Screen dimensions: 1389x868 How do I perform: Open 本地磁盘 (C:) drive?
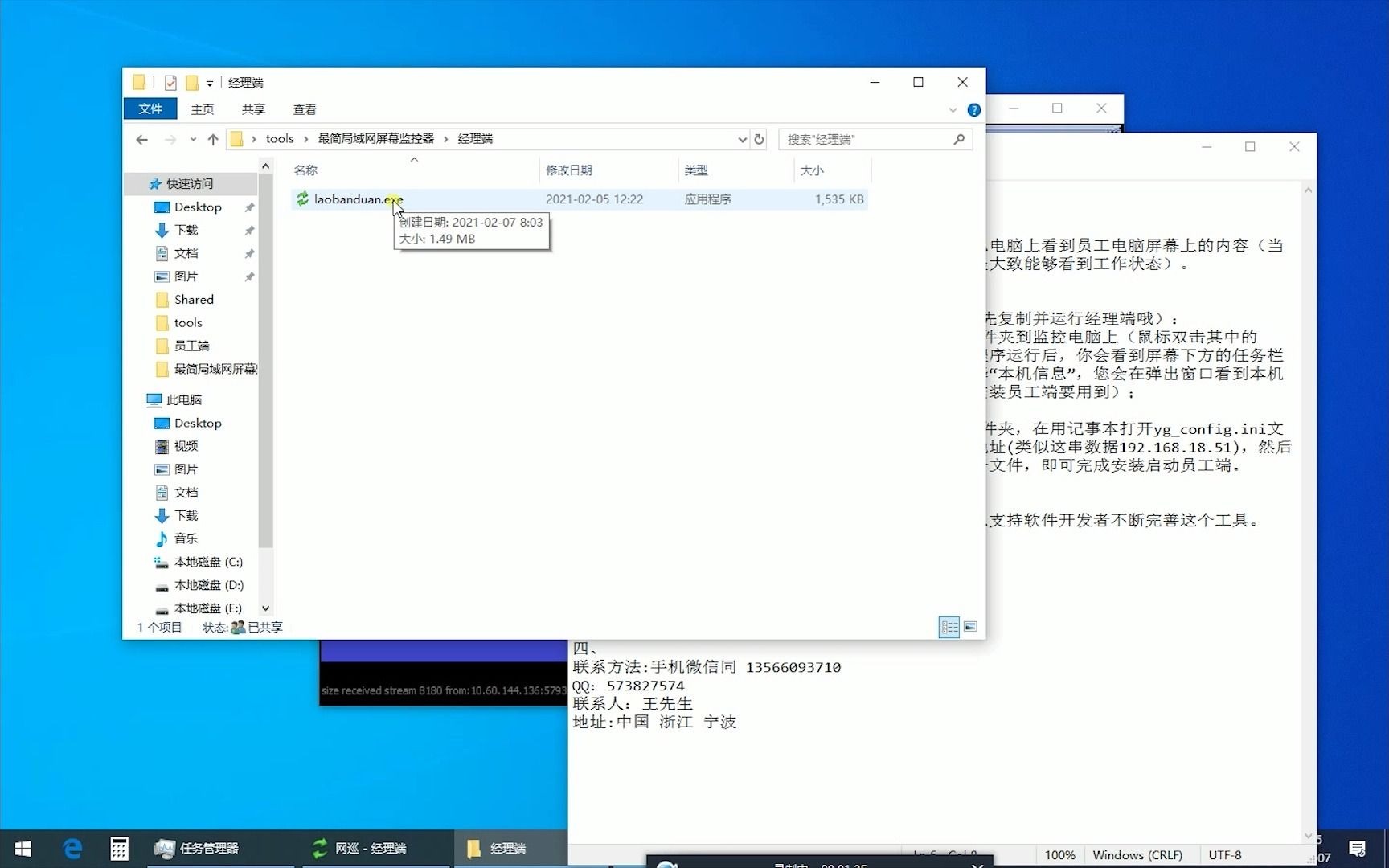coord(208,562)
